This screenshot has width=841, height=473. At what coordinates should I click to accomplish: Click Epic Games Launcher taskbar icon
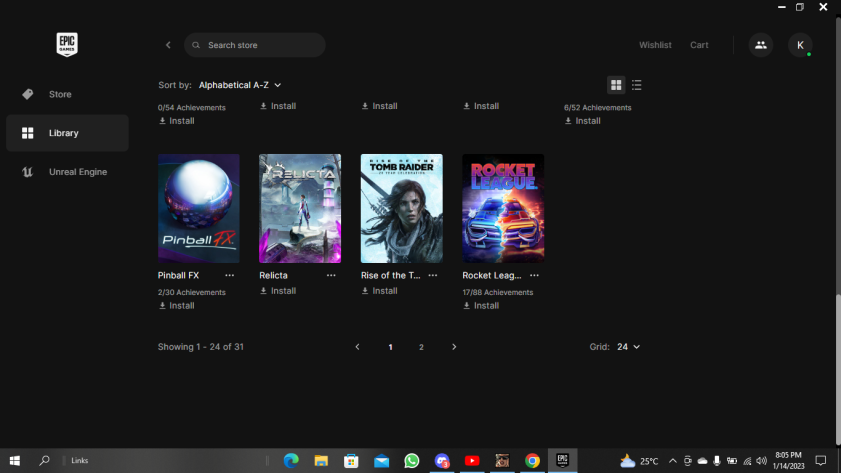coord(562,461)
